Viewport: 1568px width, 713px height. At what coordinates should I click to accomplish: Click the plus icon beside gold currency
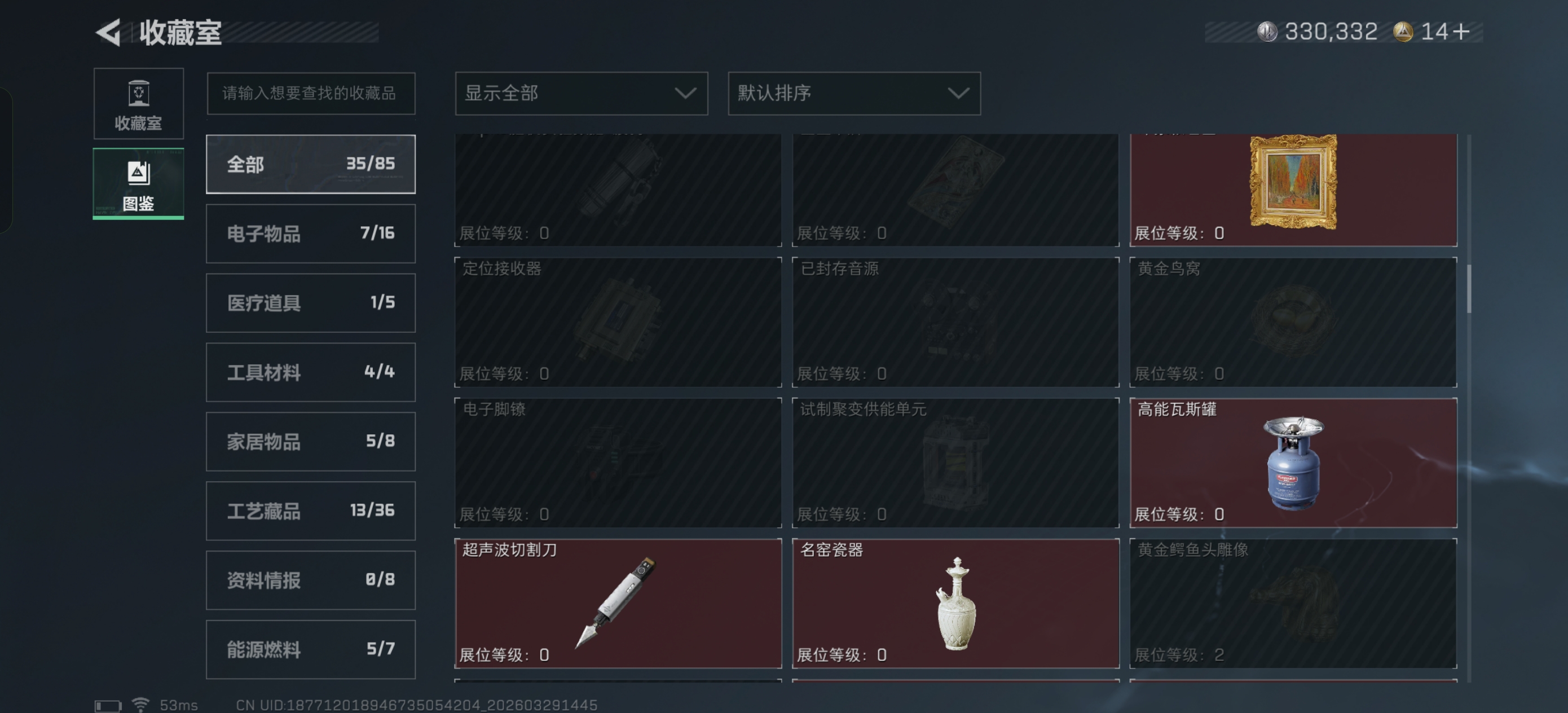[x=1460, y=32]
